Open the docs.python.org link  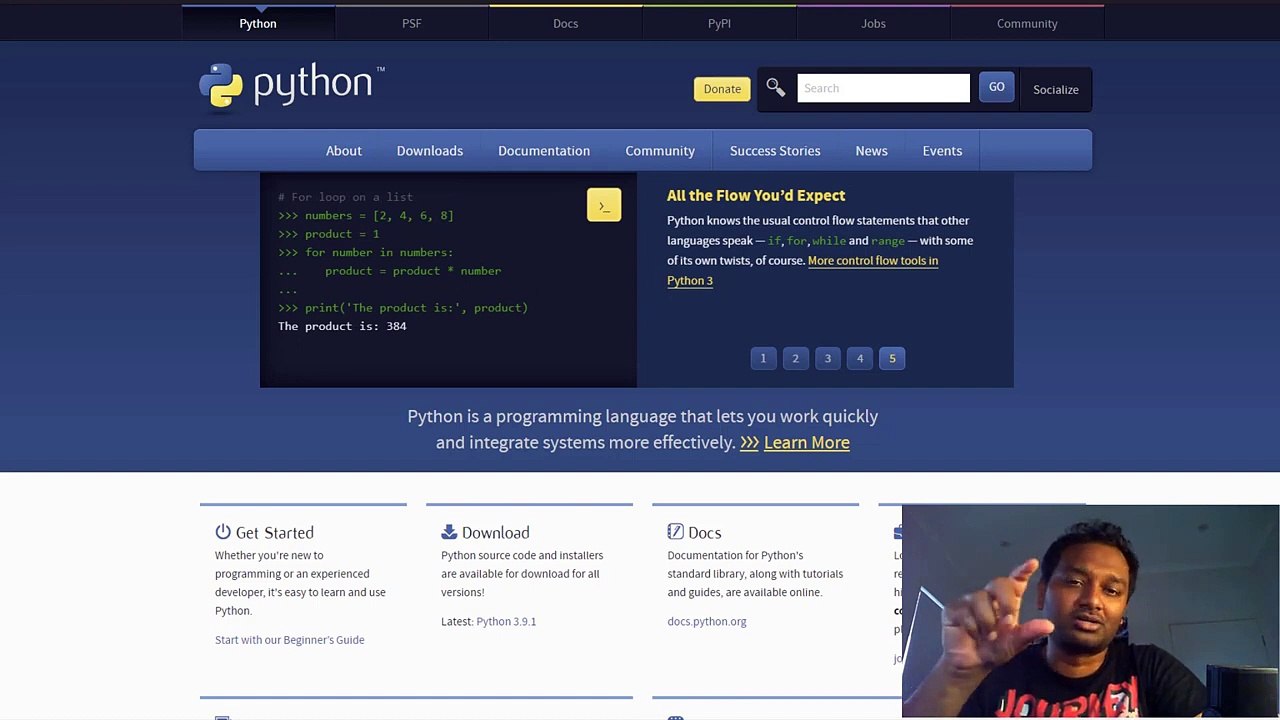click(707, 622)
